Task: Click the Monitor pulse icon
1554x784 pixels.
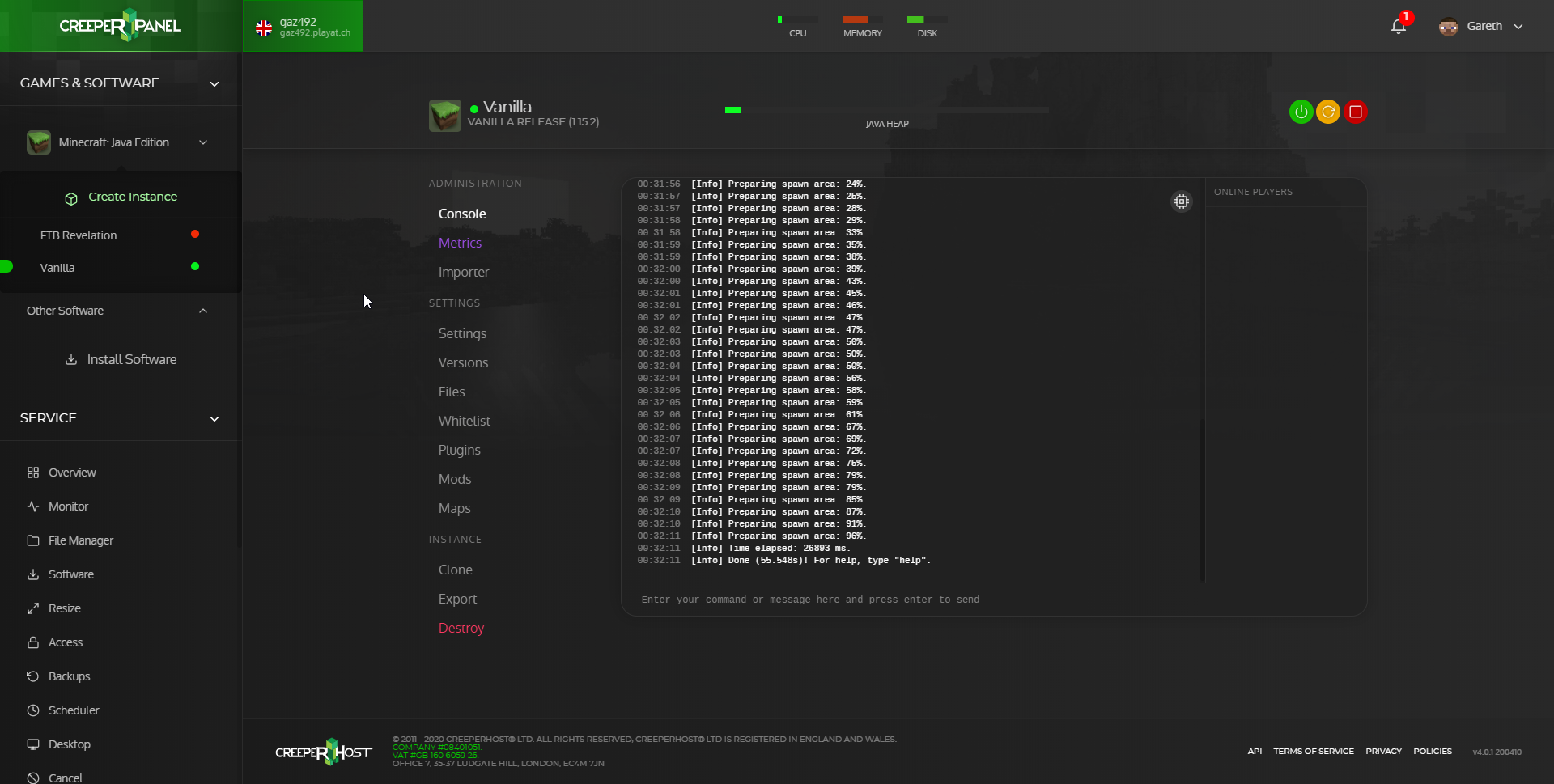Action: click(33, 506)
